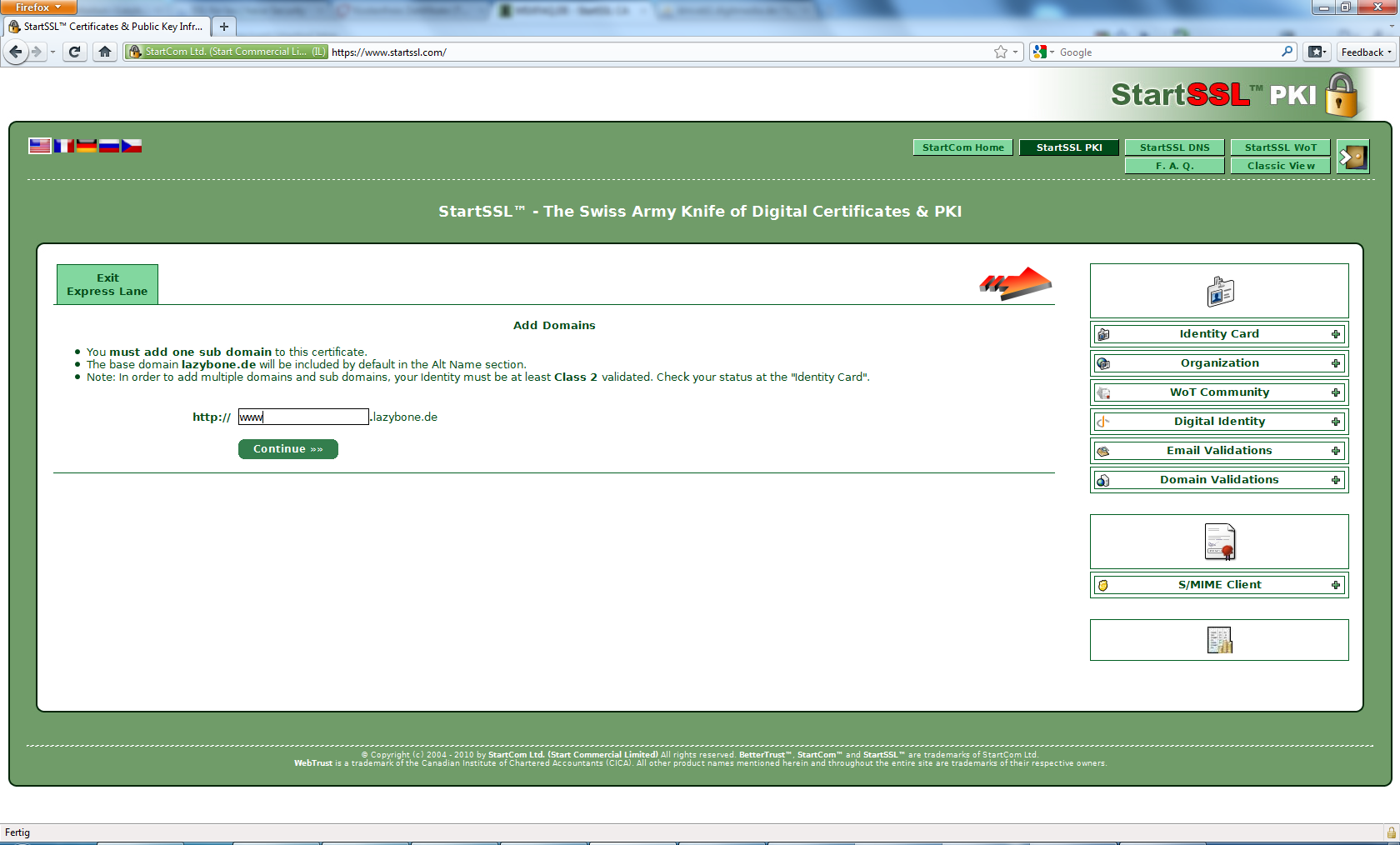
Task: Switch site language to German flag
Action: click(87, 146)
